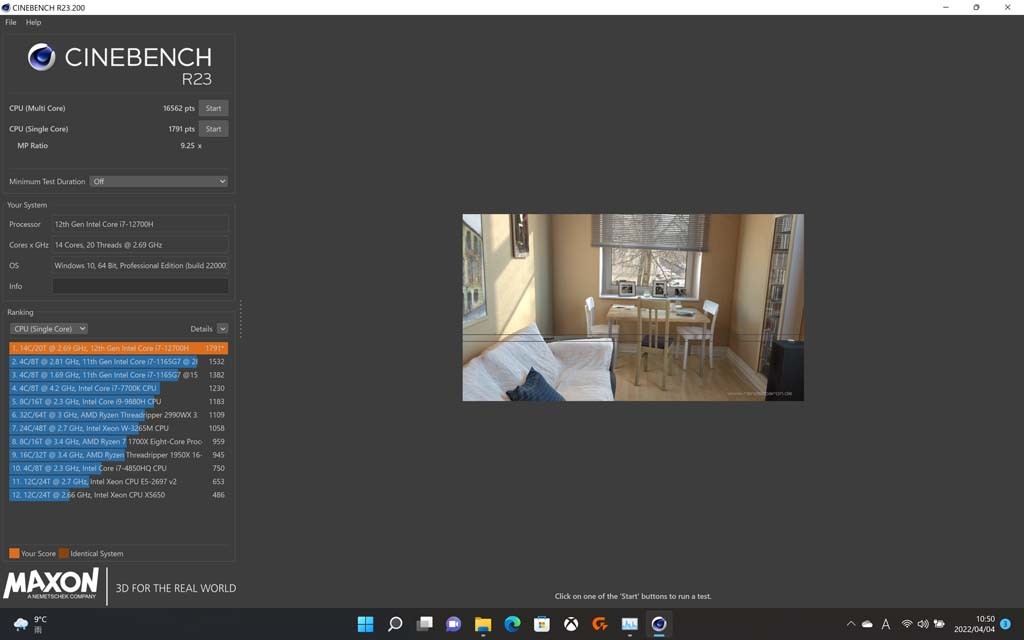Open the taskbar Search icon
The height and width of the screenshot is (640, 1024).
click(x=395, y=624)
